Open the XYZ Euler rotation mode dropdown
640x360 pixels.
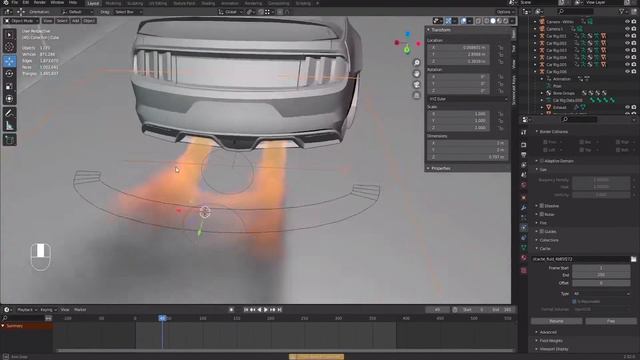468,99
